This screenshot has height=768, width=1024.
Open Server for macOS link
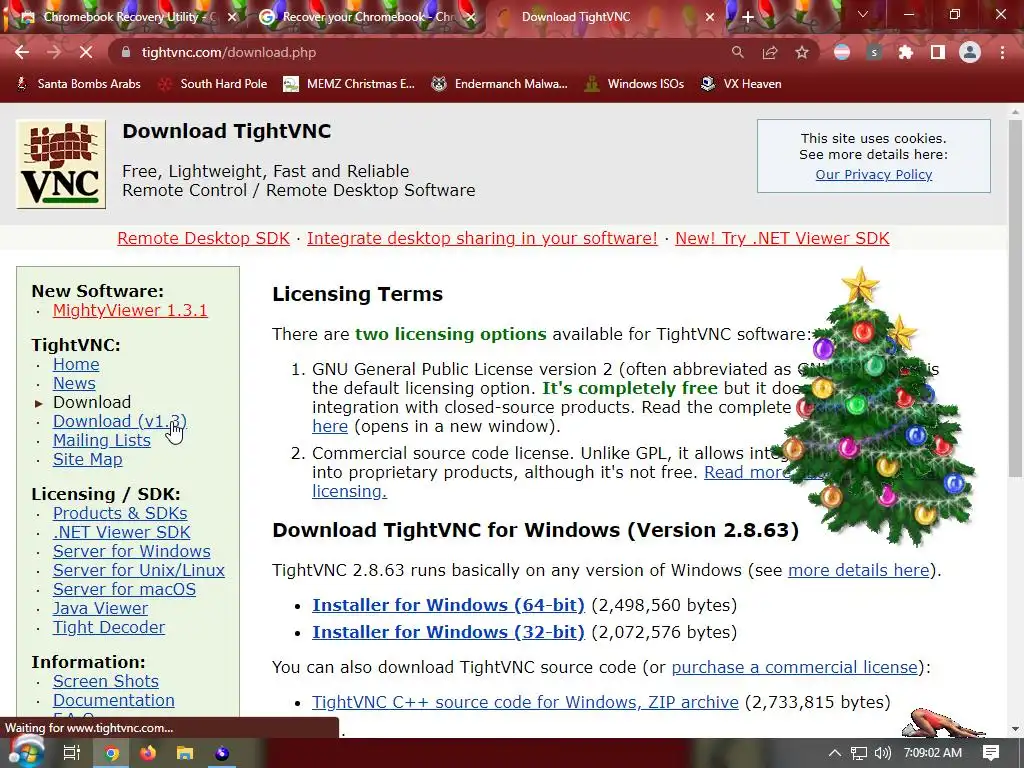pyautogui.click(x=124, y=589)
